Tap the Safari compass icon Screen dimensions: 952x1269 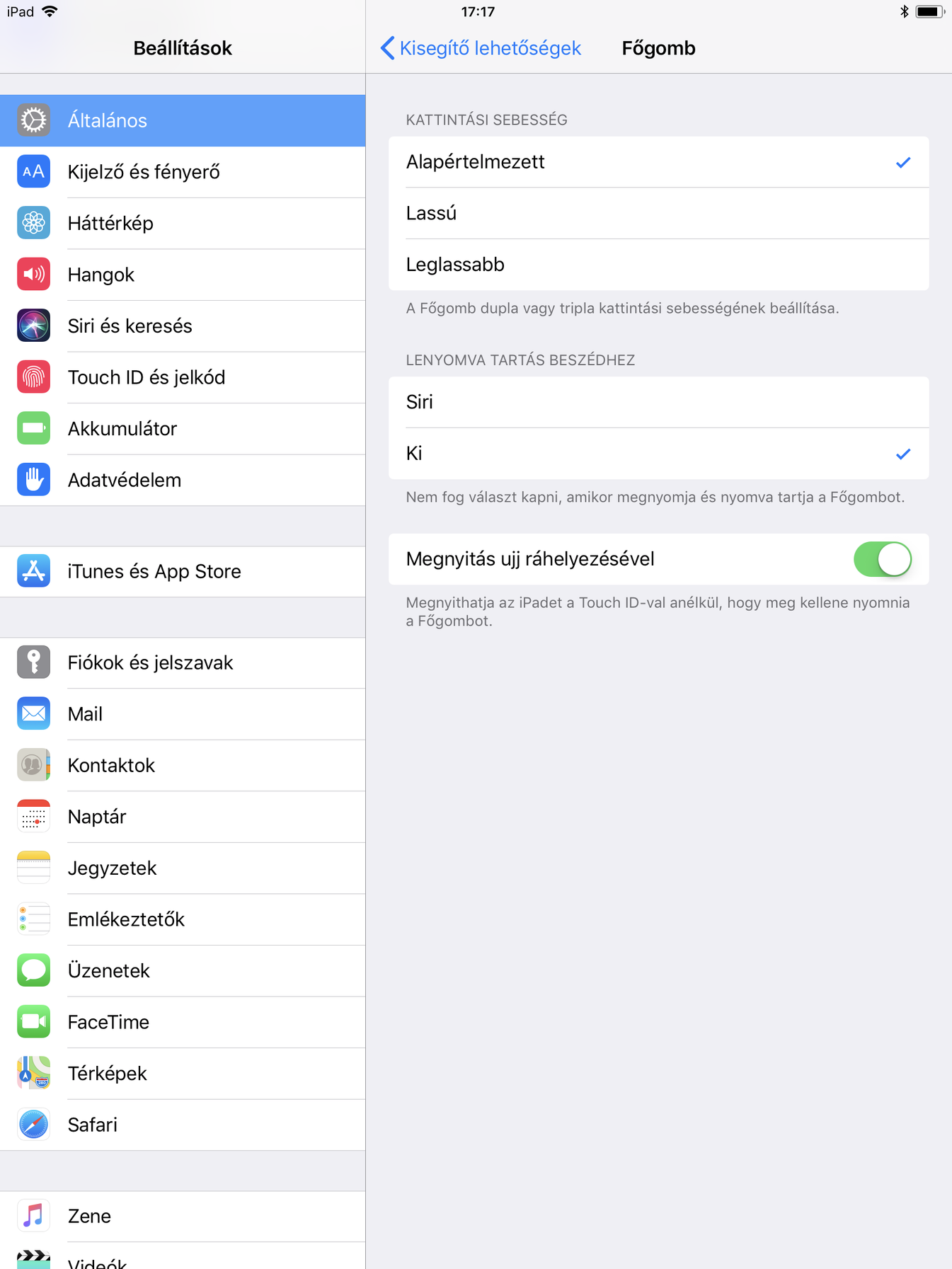tap(33, 1125)
